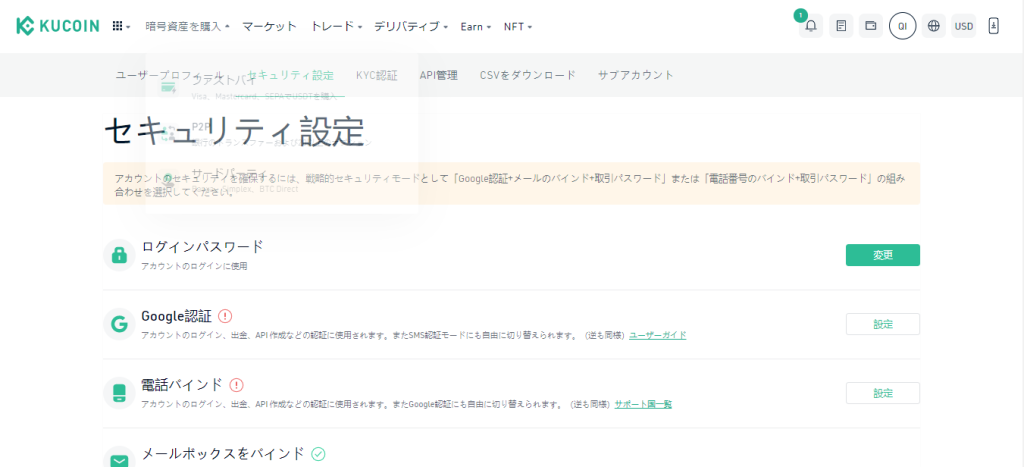The height and width of the screenshot is (467, 1024).
Task: Click the 設定 button for Google認証
Action: pos(882,324)
